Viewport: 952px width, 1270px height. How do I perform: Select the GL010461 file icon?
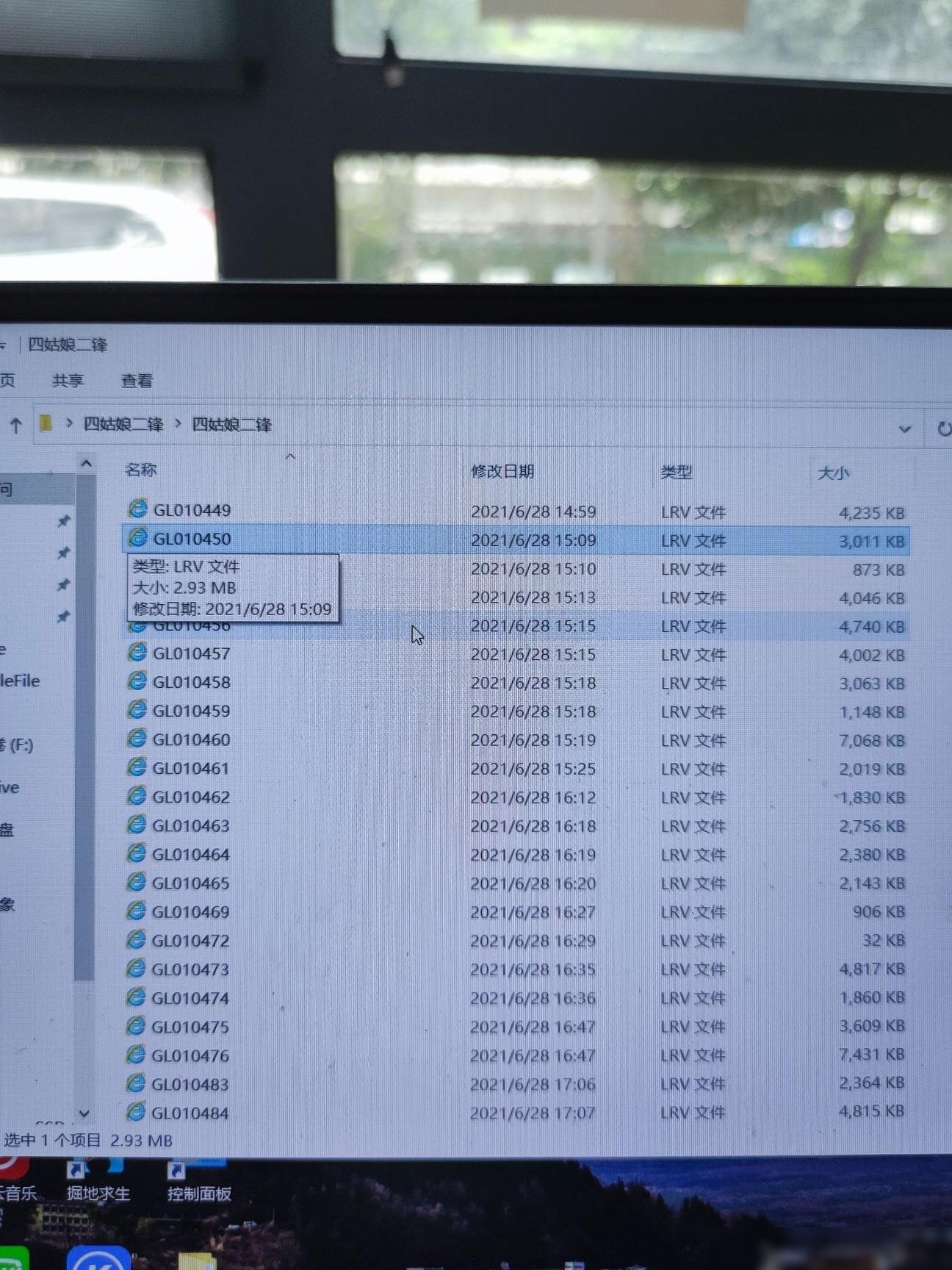click(x=137, y=767)
